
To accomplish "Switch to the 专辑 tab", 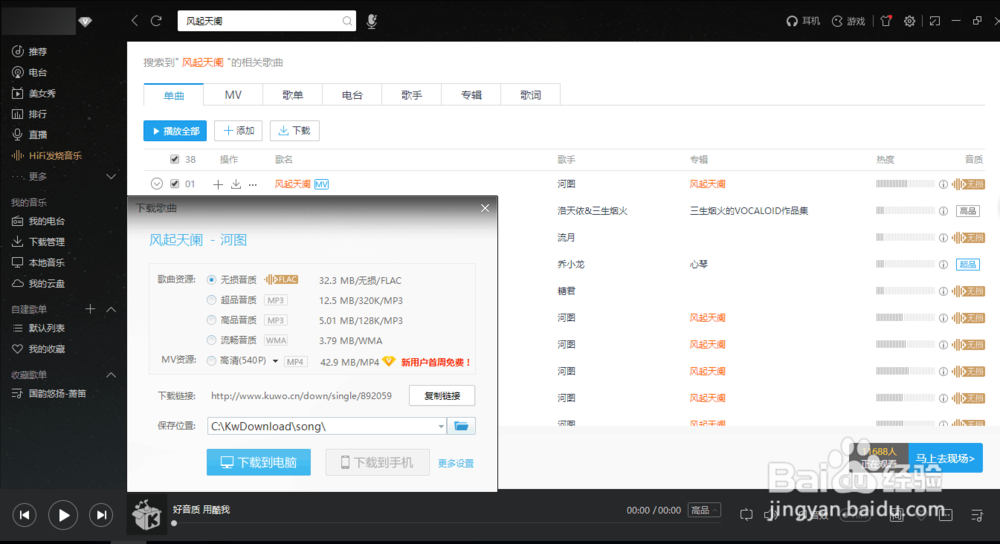I will coord(471,95).
